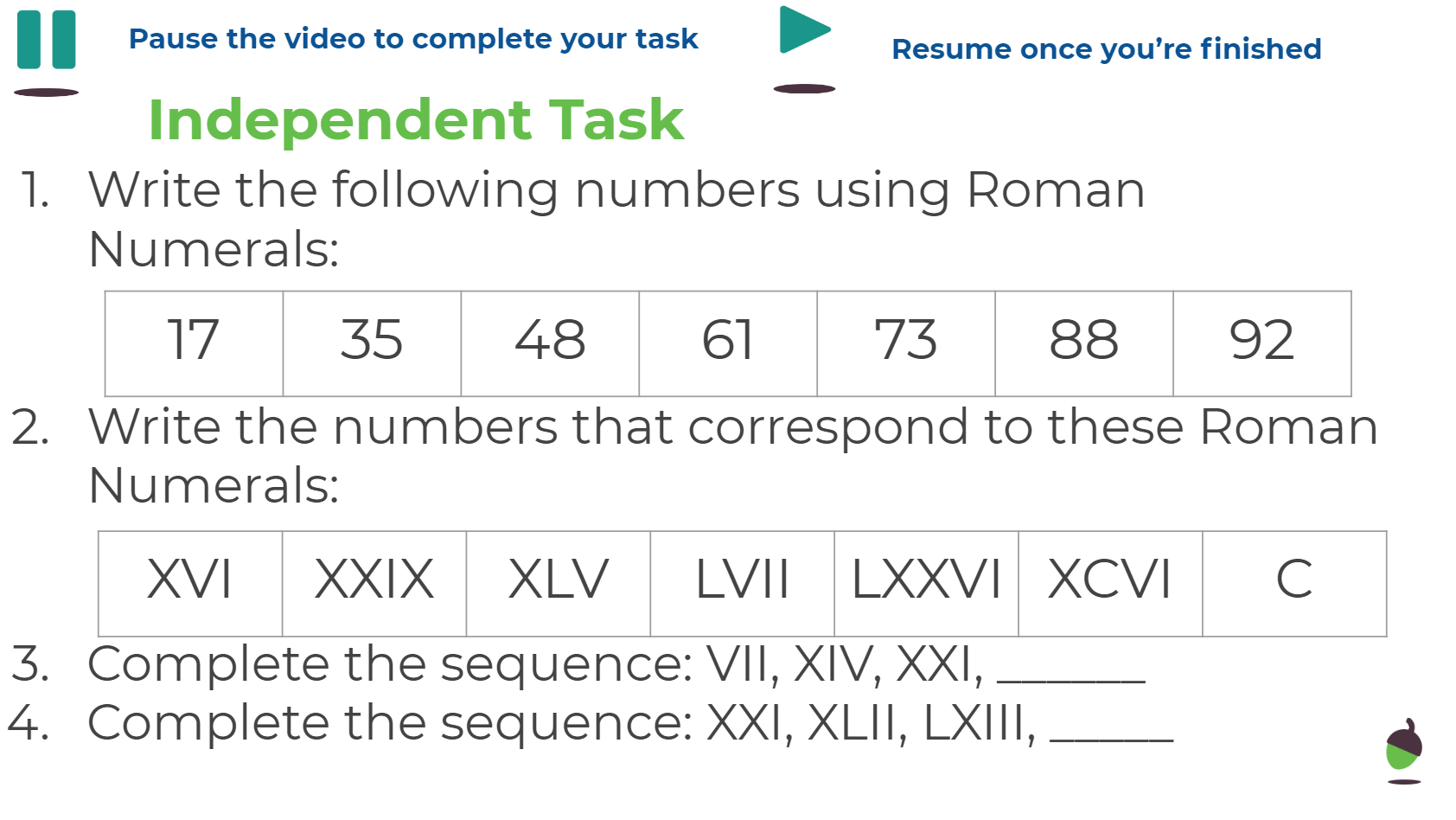Click the teal pause icon
Image resolution: width=1456 pixels, height=820 pixels.
point(47,40)
